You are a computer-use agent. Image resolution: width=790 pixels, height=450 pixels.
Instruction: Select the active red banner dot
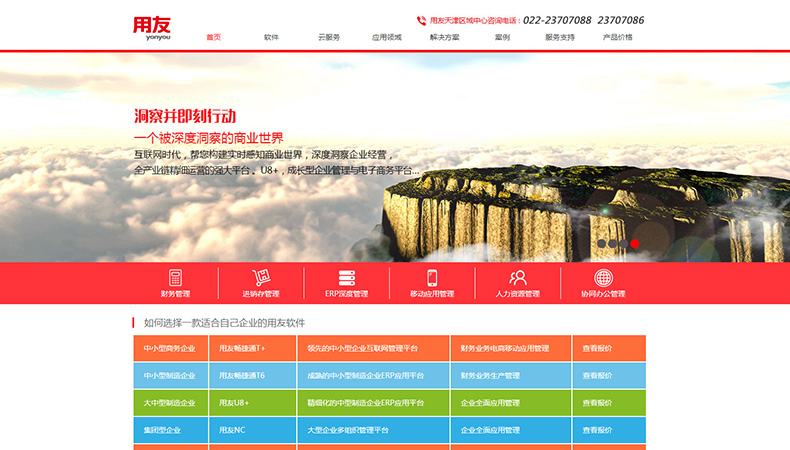(634, 243)
